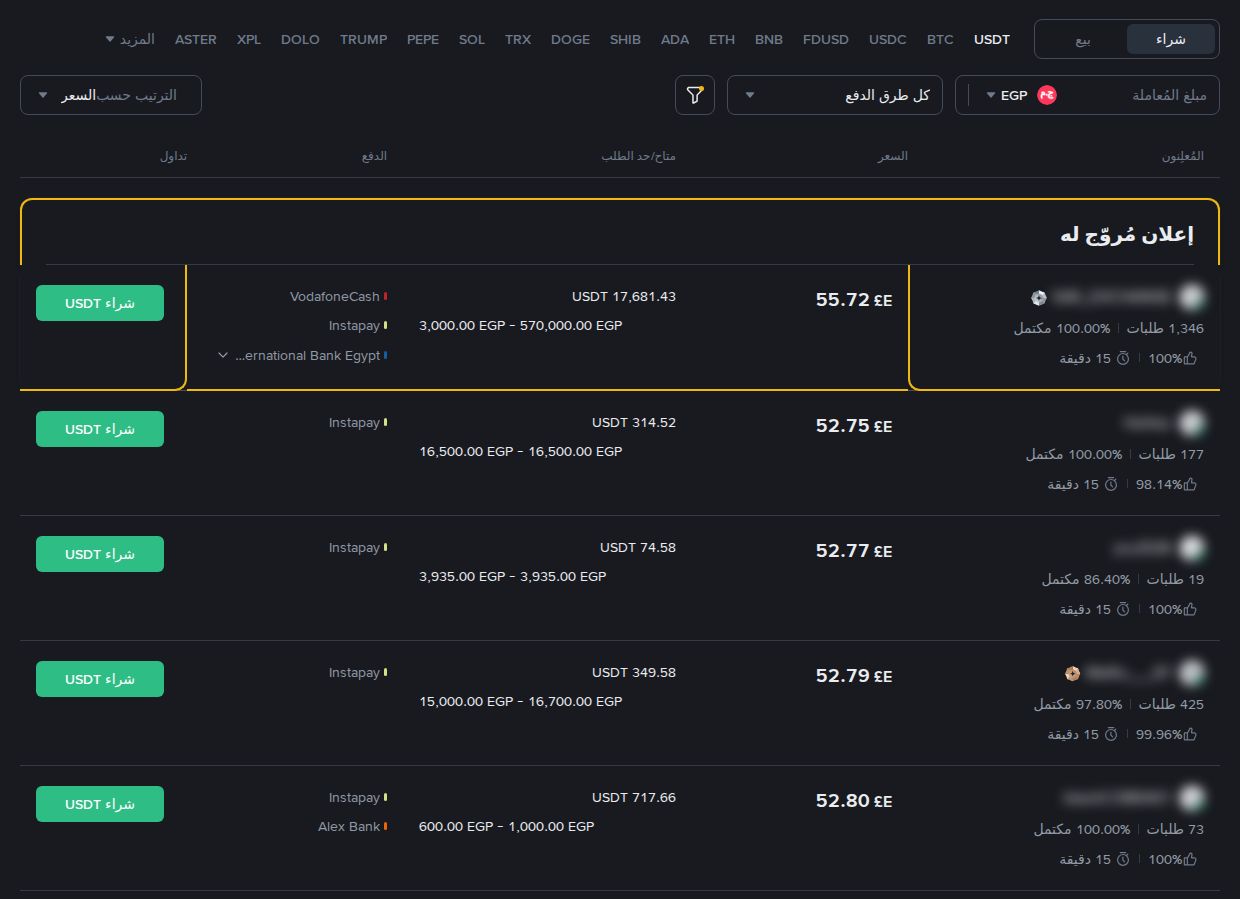Select the USDT coin tab
This screenshot has height=899, width=1240.
coord(992,40)
